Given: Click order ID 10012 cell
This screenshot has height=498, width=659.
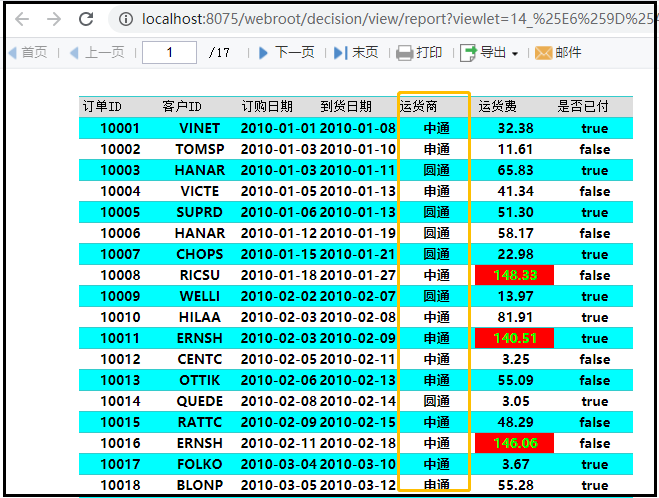Looking at the screenshot, I should (x=120, y=359).
